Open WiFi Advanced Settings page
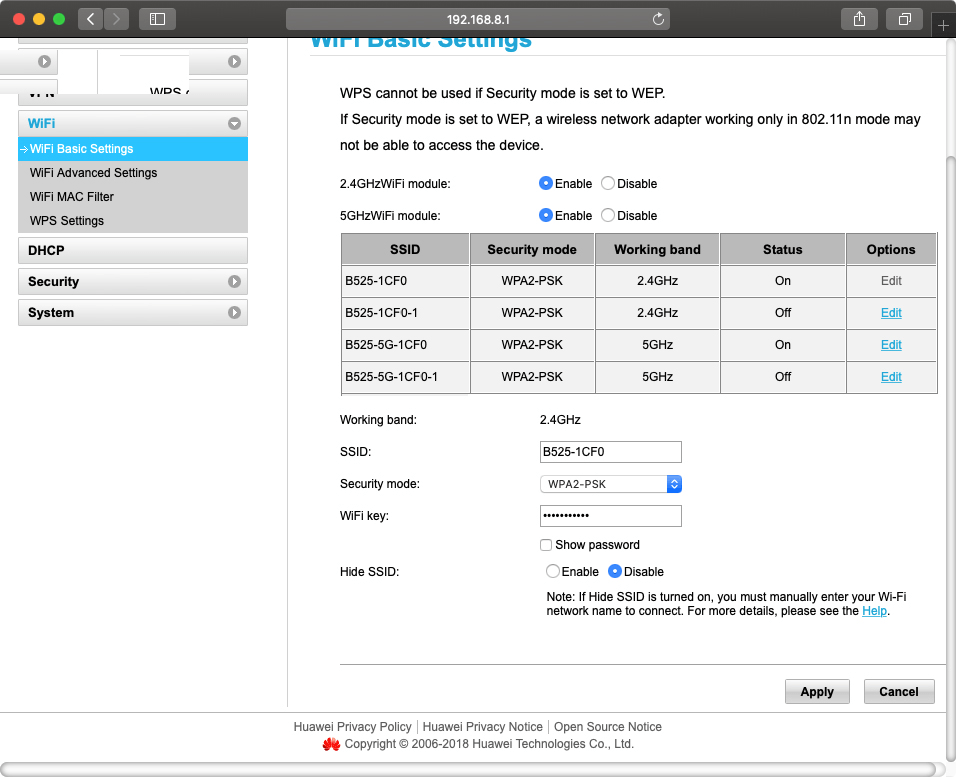Screen dimensions: 956x777 click(x=93, y=173)
